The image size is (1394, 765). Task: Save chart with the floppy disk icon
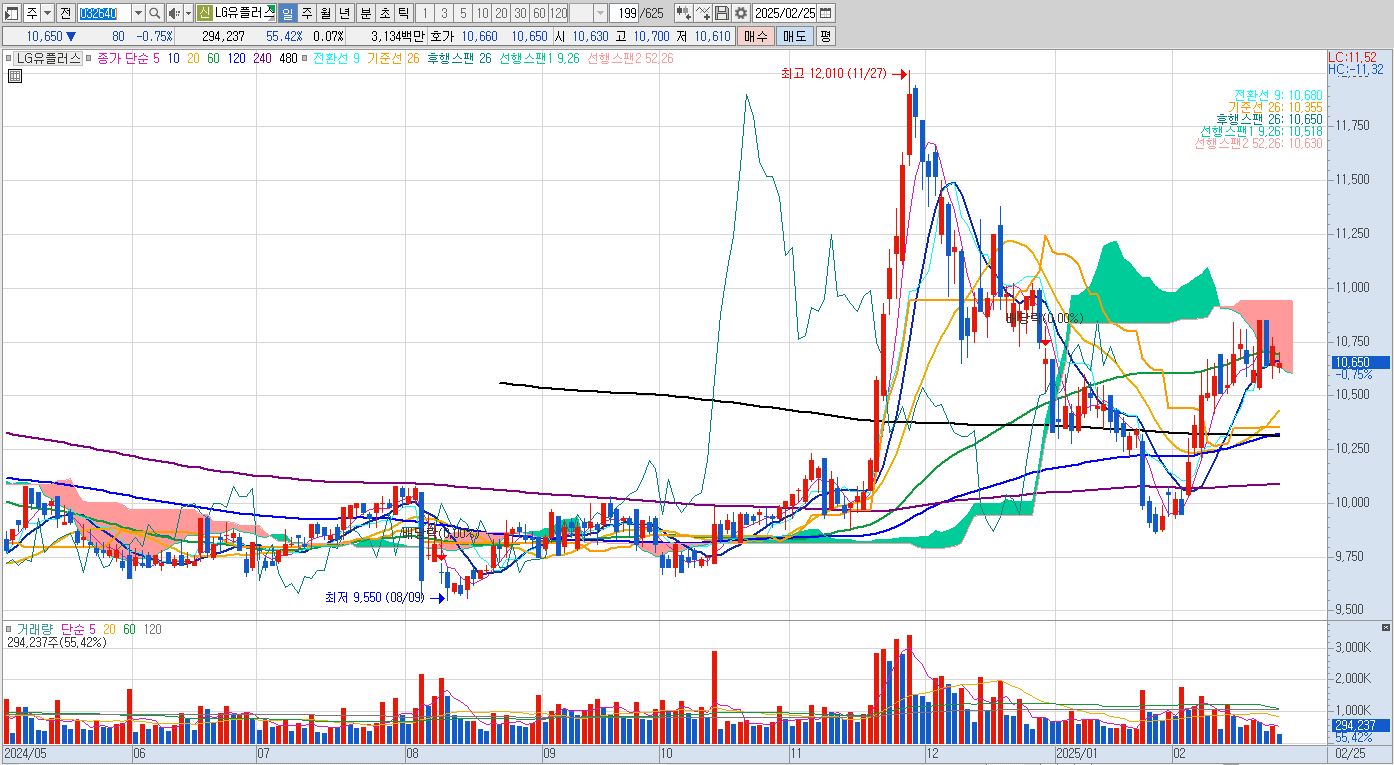click(722, 13)
